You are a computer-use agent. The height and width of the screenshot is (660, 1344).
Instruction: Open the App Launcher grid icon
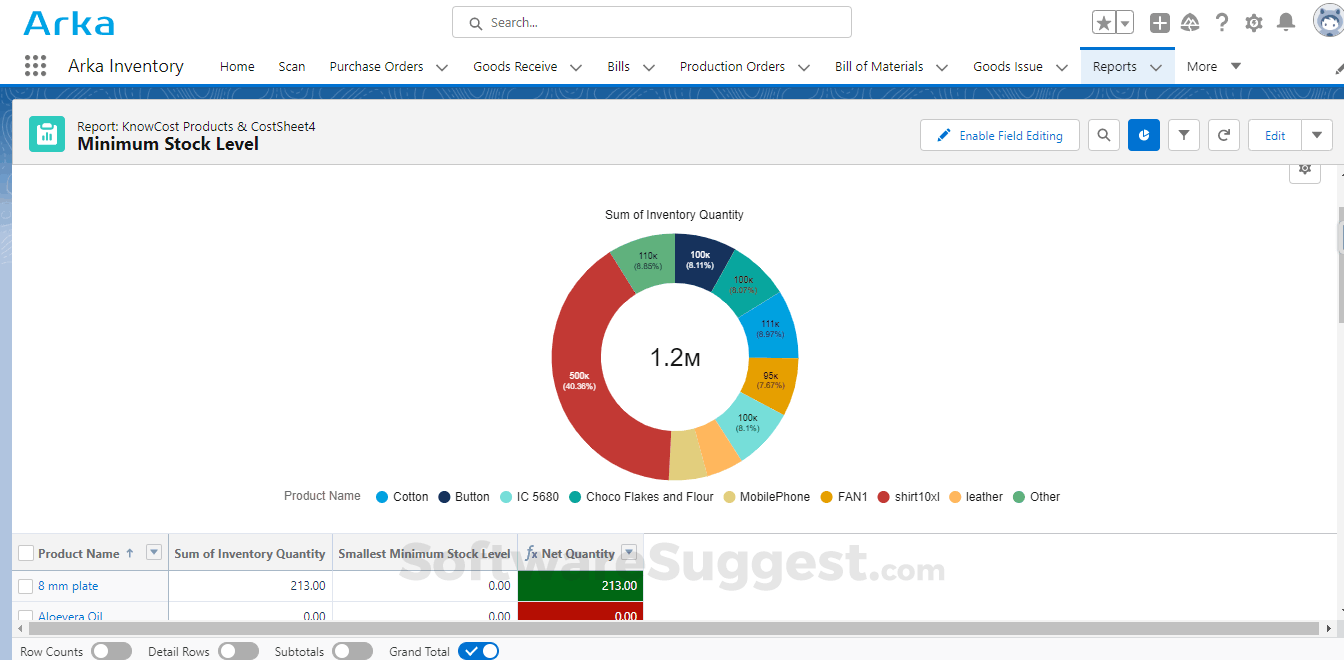tap(35, 66)
